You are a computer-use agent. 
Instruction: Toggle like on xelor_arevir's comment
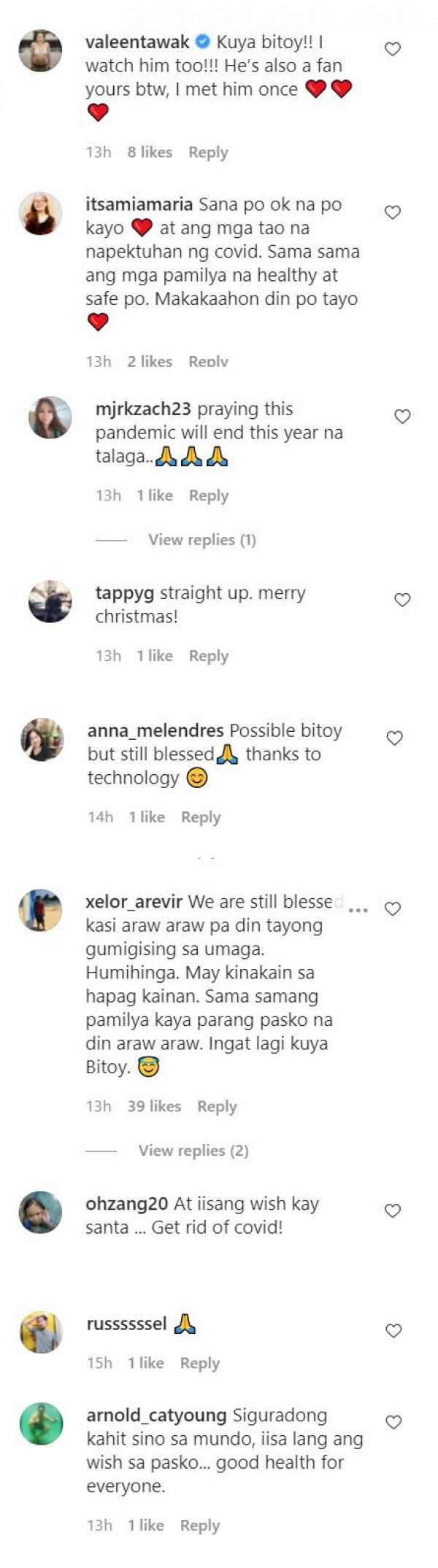tap(393, 909)
